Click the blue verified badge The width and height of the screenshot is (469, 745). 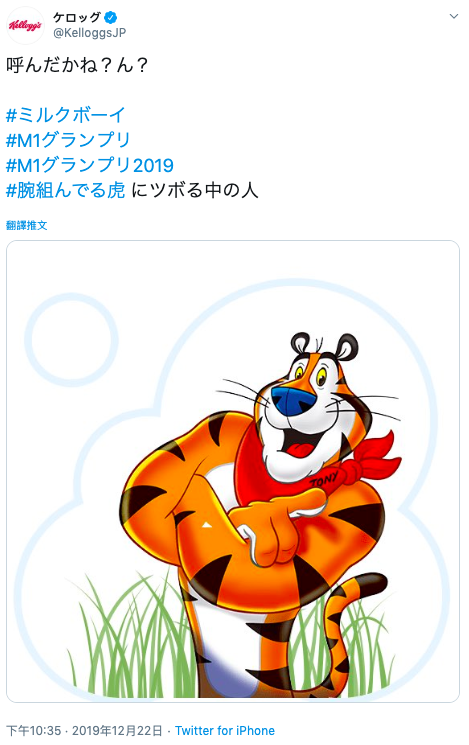tap(110, 18)
